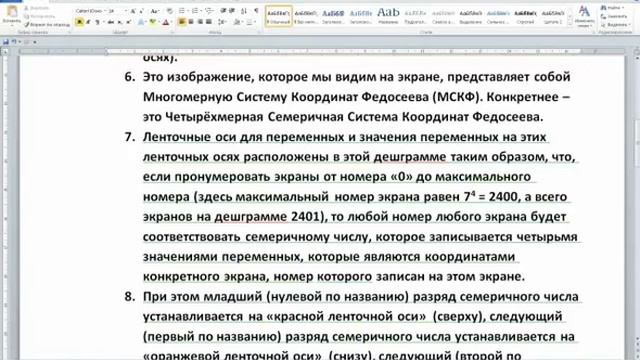Click the Justify alignment icon

point(209,22)
